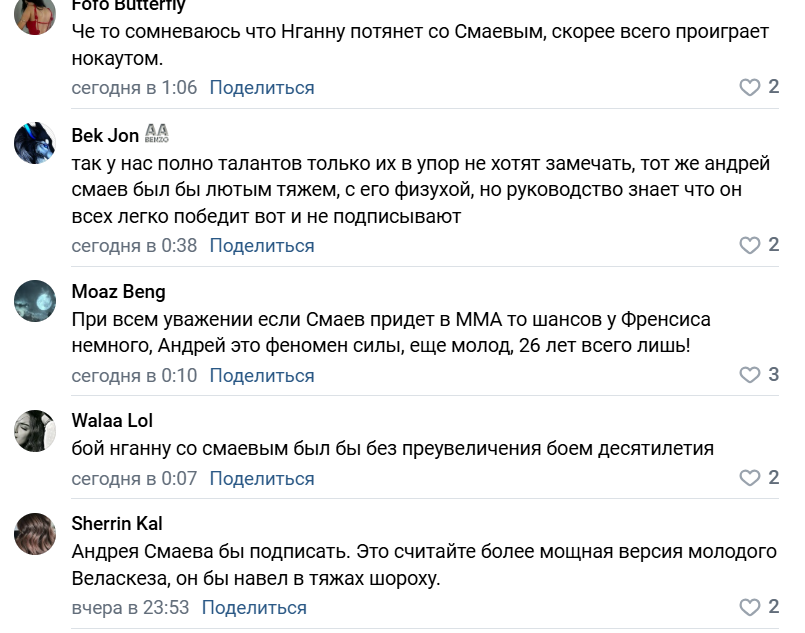Image resolution: width=805 pixels, height=633 pixels.
Task: Like Walaa Lol's comment heart
Action: point(750,478)
